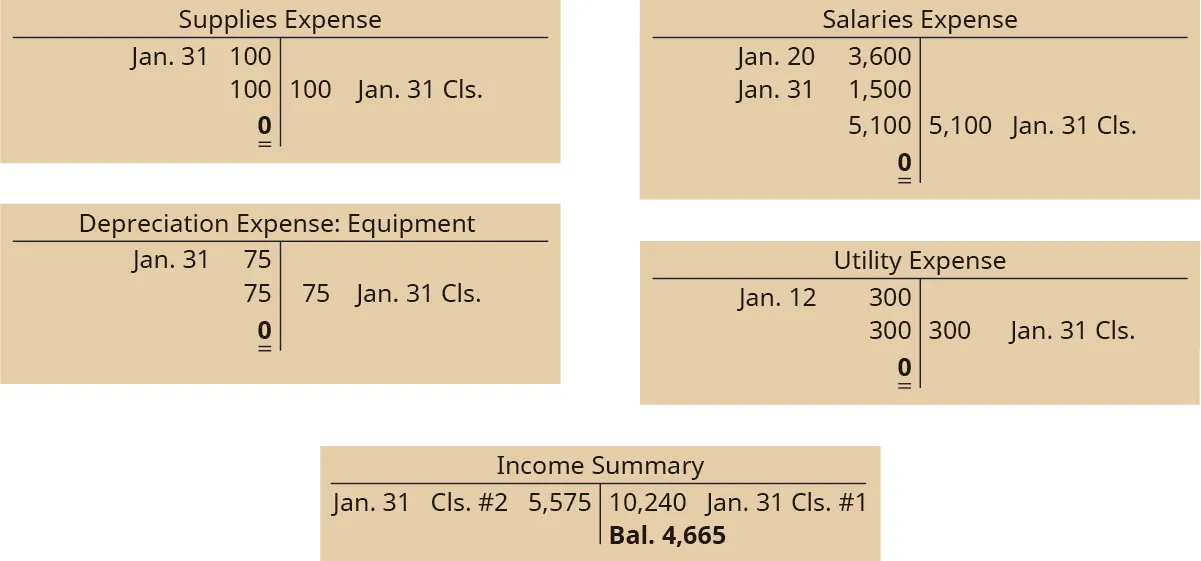Click the 3,600 Jan. 20 salaries debit

[879, 57]
